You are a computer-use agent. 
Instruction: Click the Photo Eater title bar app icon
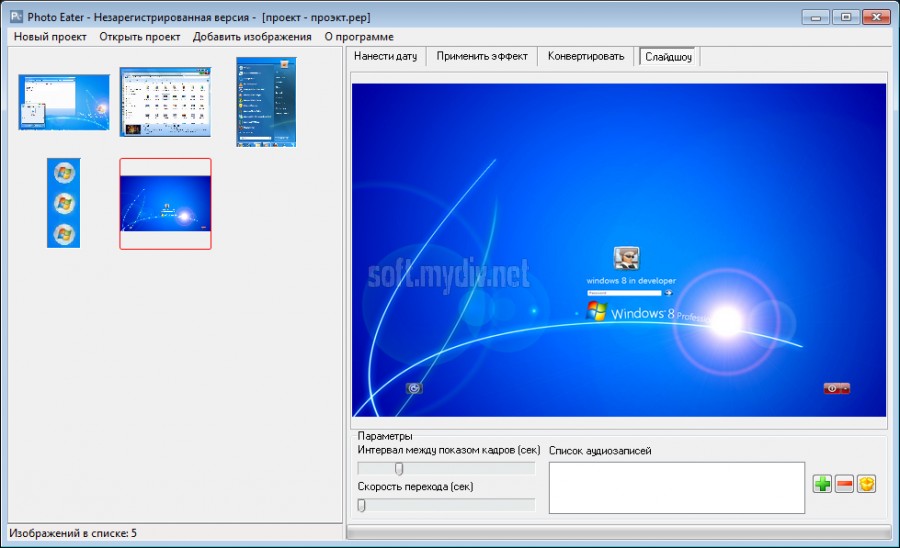point(16,17)
